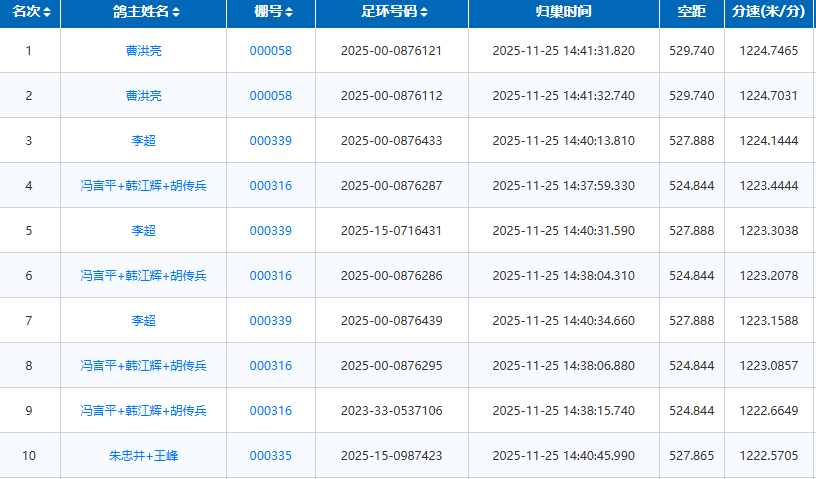Open owner 李超 in rank 7 row

(x=143, y=321)
